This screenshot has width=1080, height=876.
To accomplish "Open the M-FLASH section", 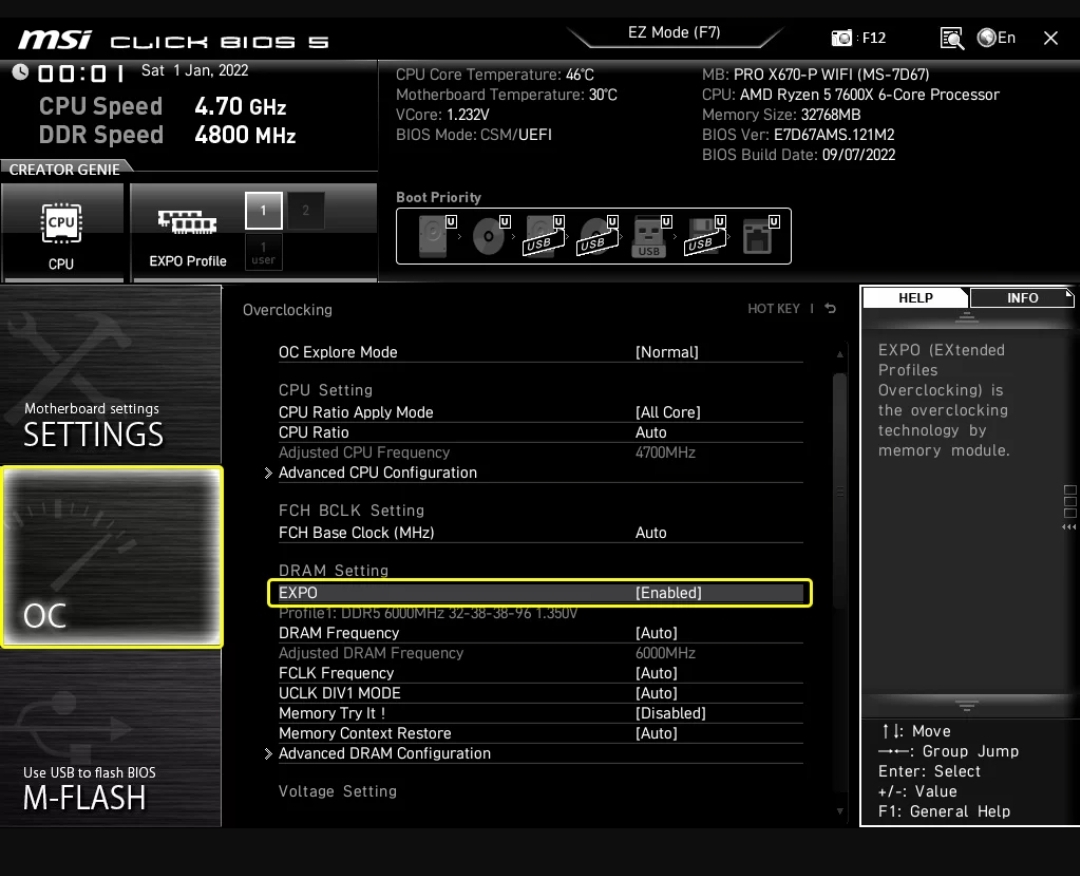I will [110, 738].
